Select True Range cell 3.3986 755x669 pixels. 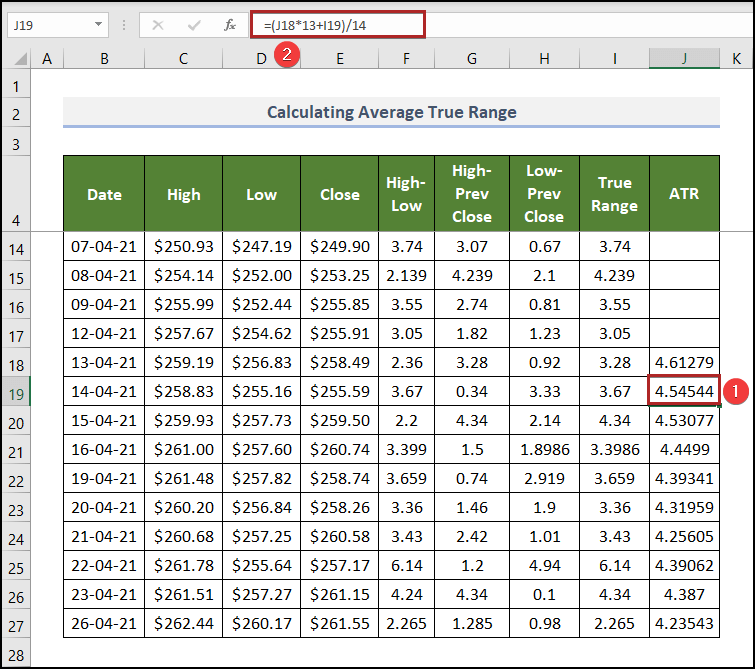point(614,449)
